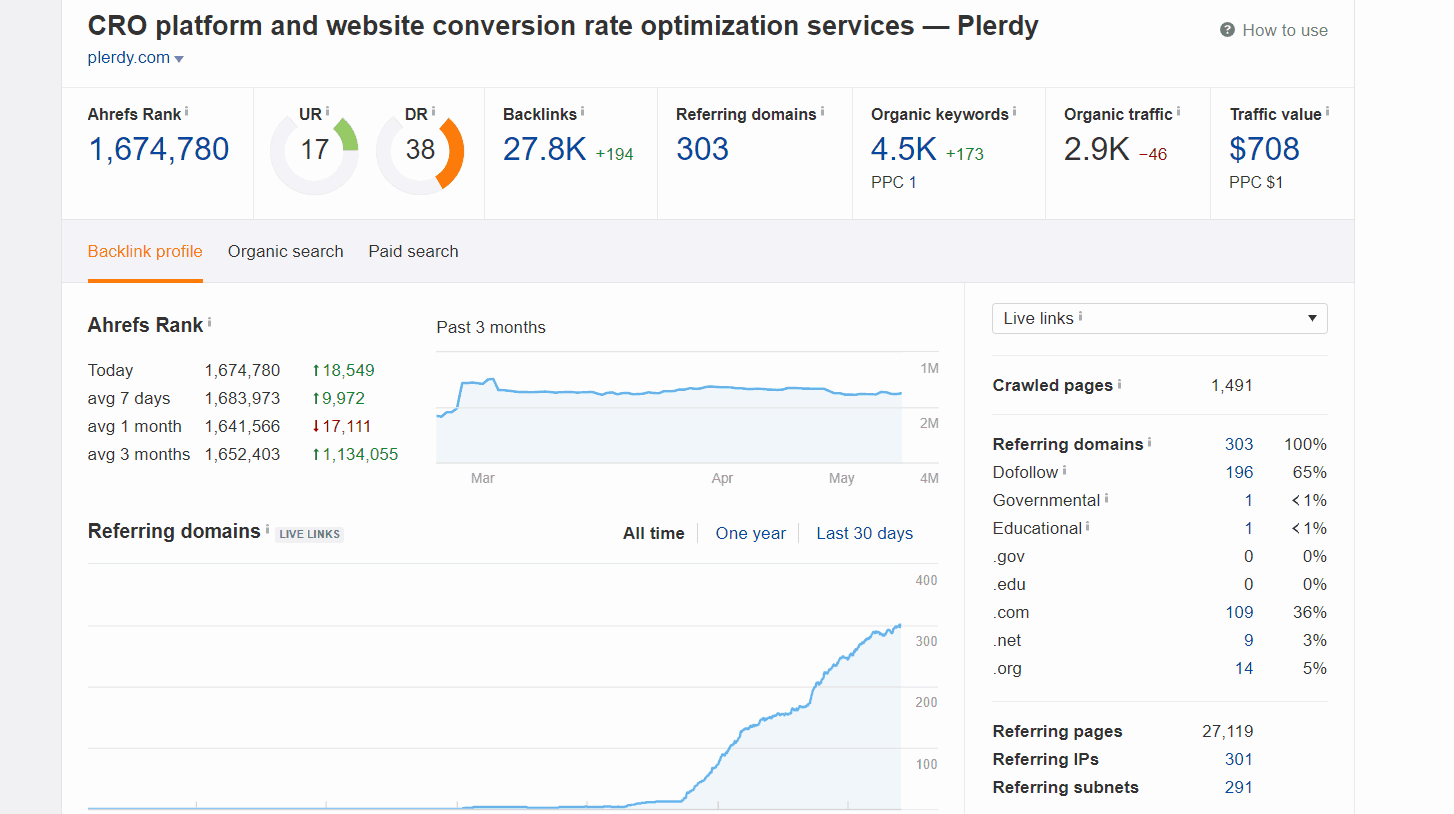Switch to Backlink profile tab
Image resolution: width=1454 pixels, height=814 pixels.
point(145,252)
